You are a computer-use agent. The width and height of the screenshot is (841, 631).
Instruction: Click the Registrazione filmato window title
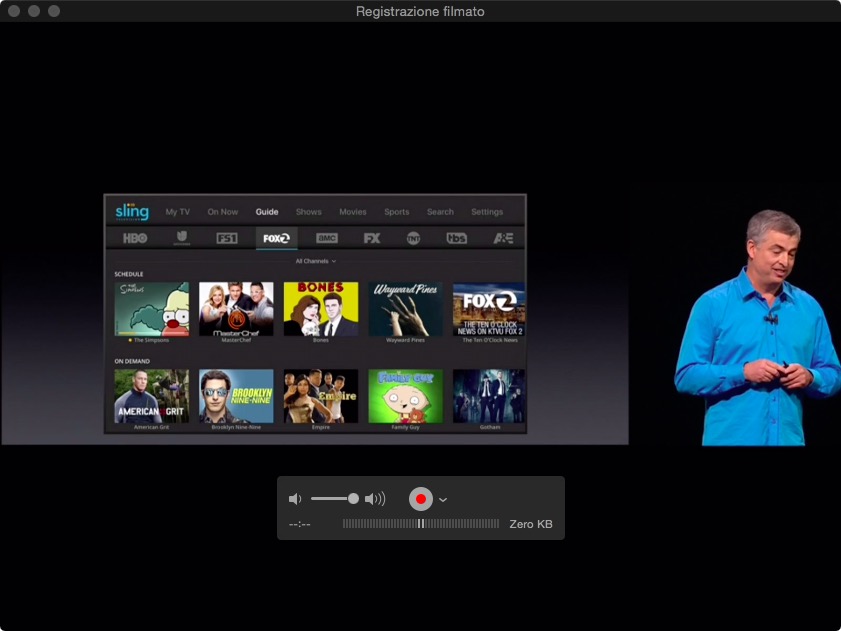pyautogui.click(x=420, y=11)
